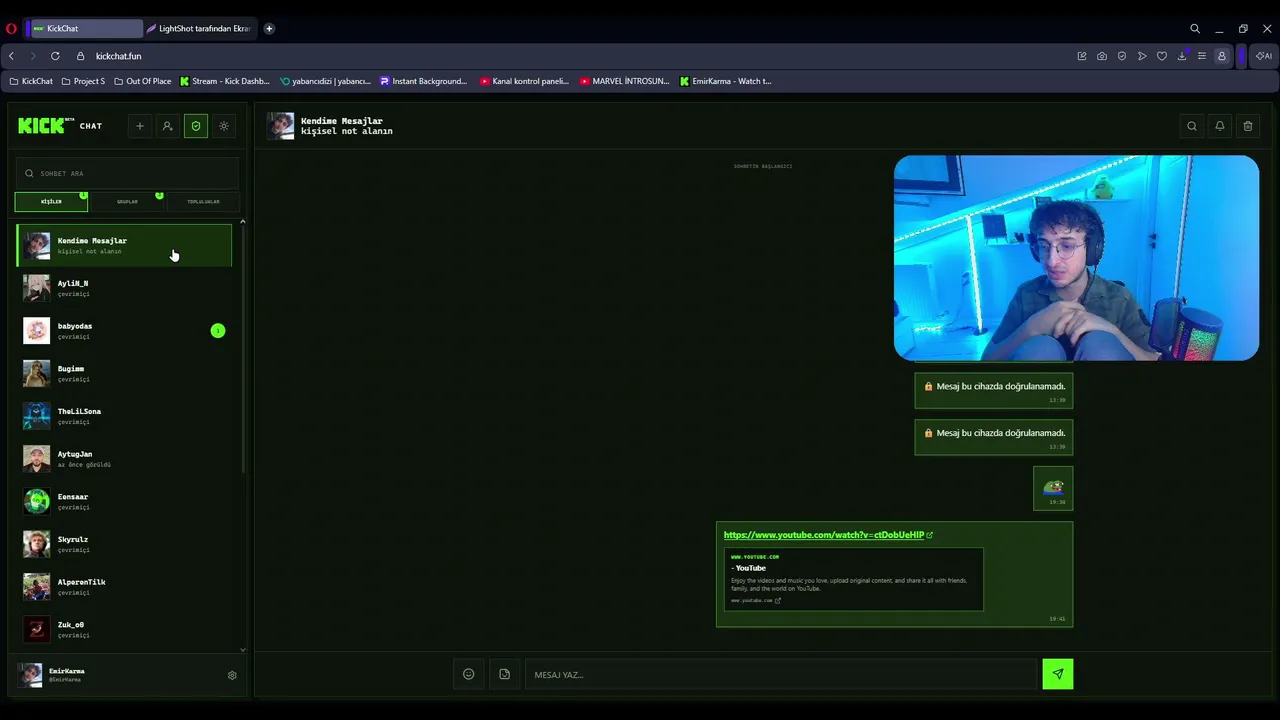Click the chat header avatar of Kendime Mesajlar

point(281,126)
